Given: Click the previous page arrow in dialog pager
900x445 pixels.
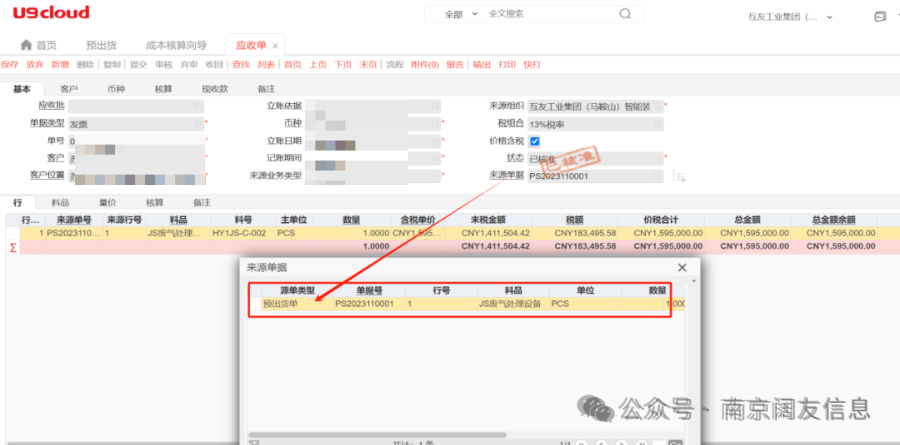Looking at the screenshot, I should click(x=602, y=443).
